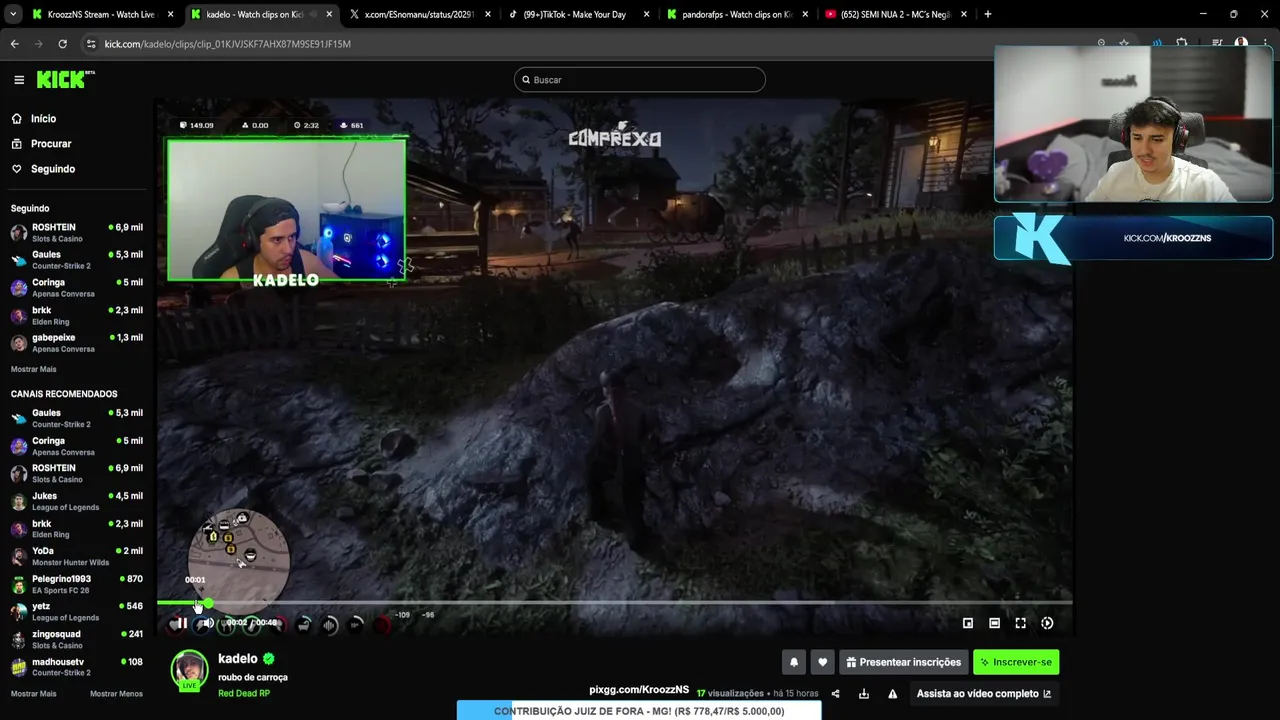1280x720 pixels.
Task: Click the kadelo channel name text
Action: pos(238,659)
